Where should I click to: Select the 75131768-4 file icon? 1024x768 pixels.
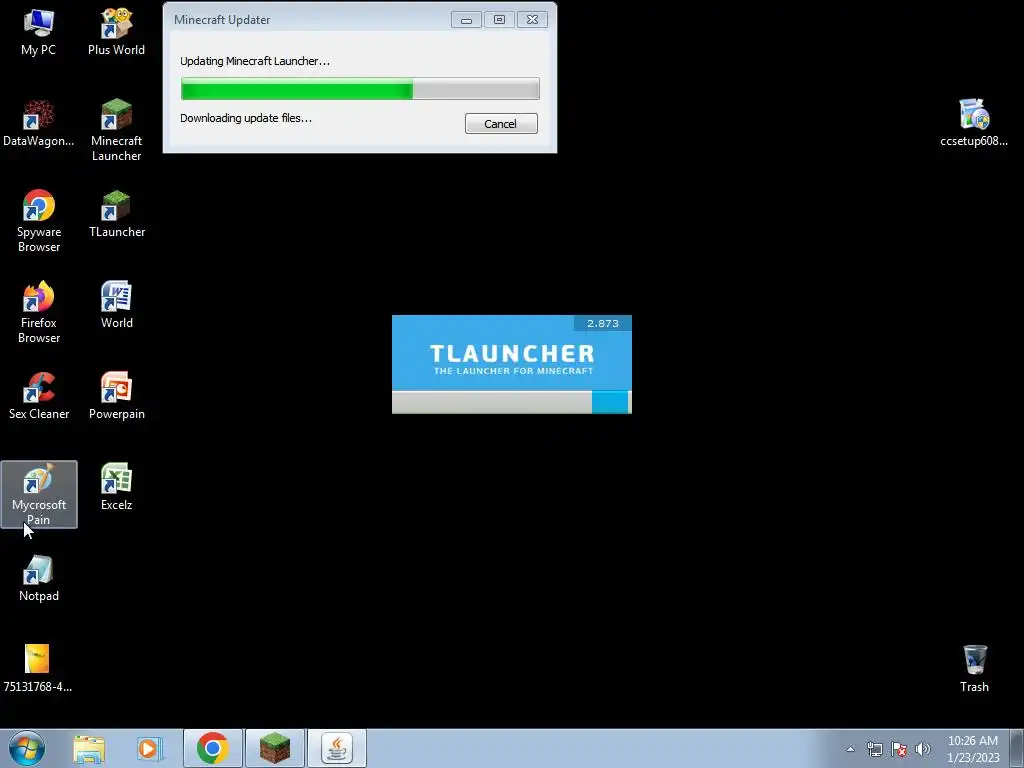point(37,669)
